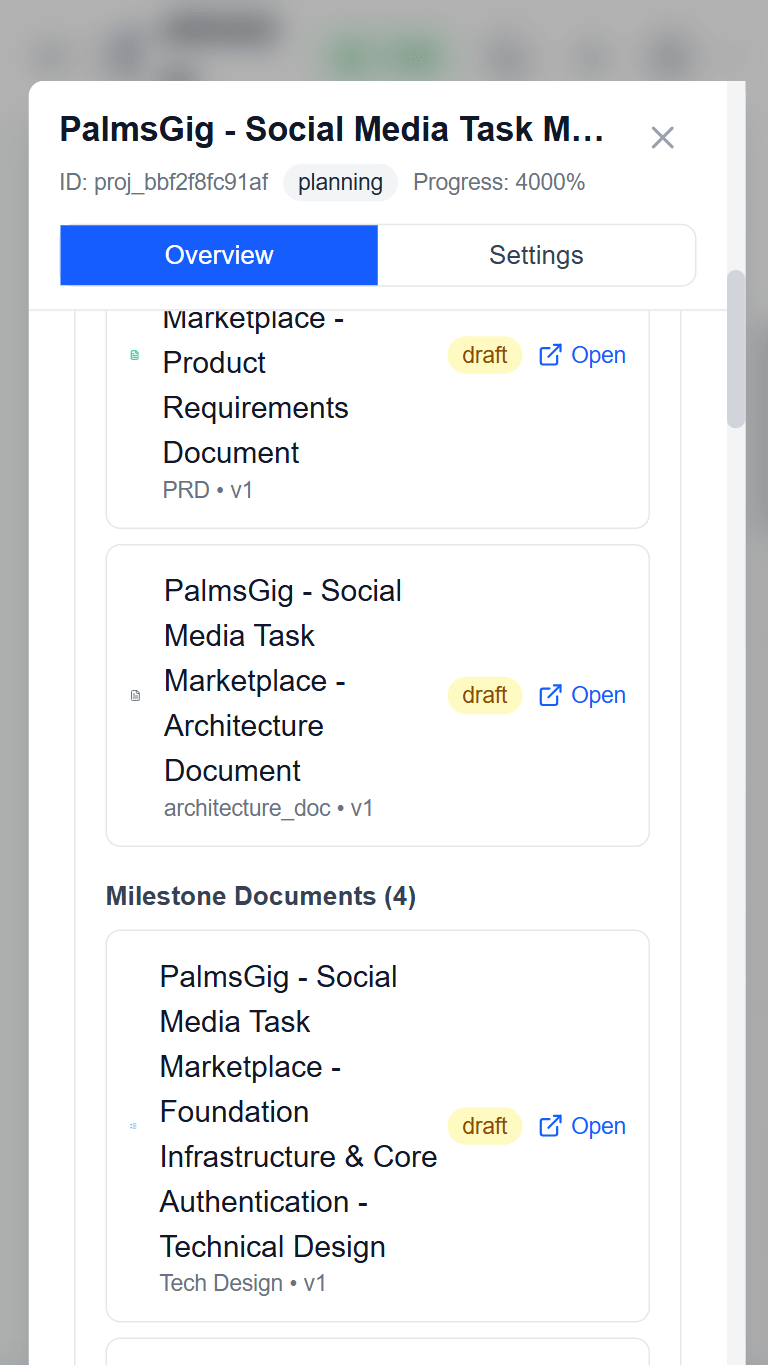The height and width of the screenshot is (1365, 768).
Task: Click the Milestone Documents (4) heading
Action: click(x=261, y=896)
